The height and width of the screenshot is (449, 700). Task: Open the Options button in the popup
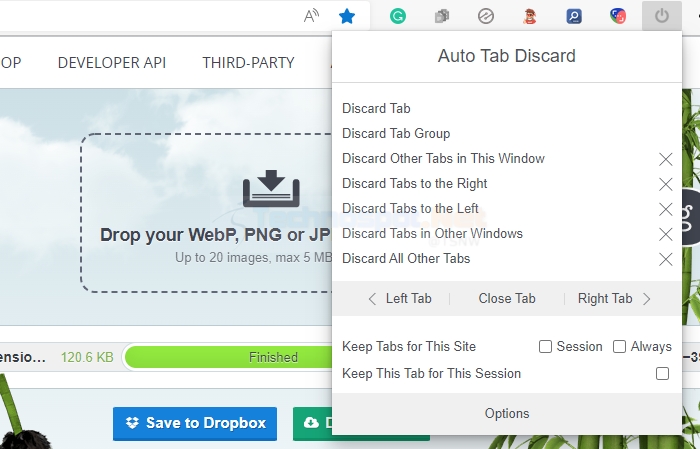(507, 414)
